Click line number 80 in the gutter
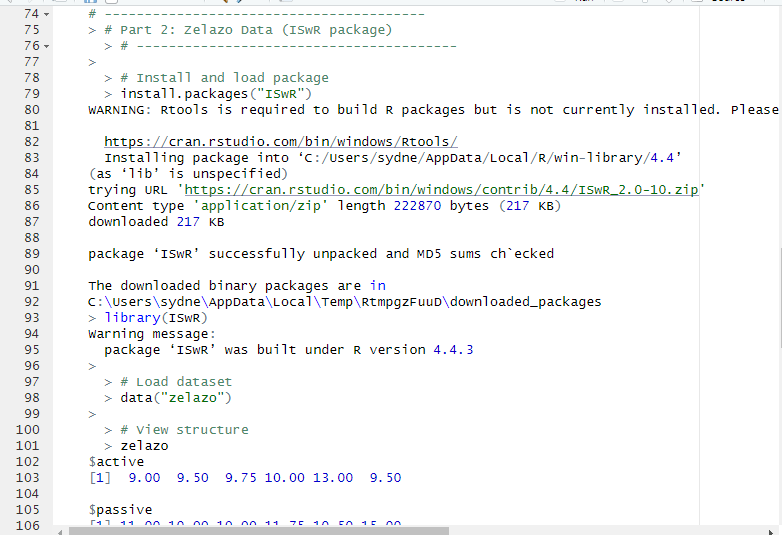782x535 pixels. pos(28,110)
